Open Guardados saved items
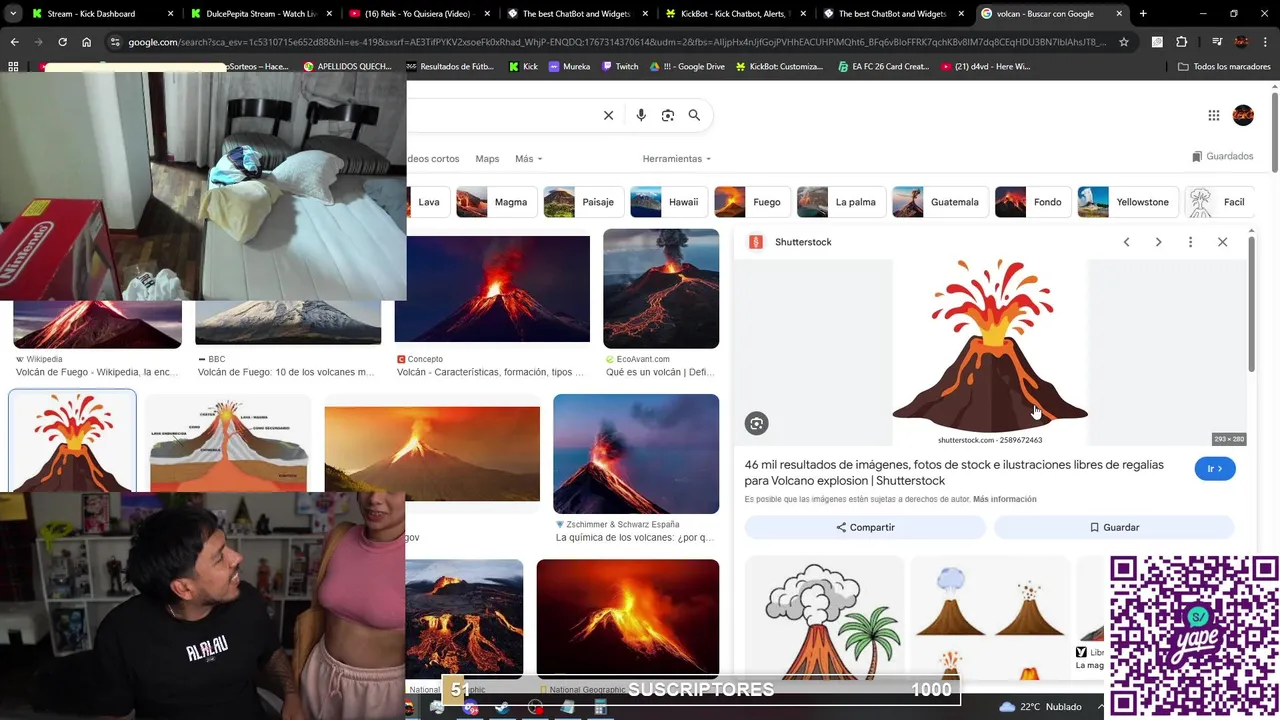The height and width of the screenshot is (720, 1280). tap(1222, 157)
